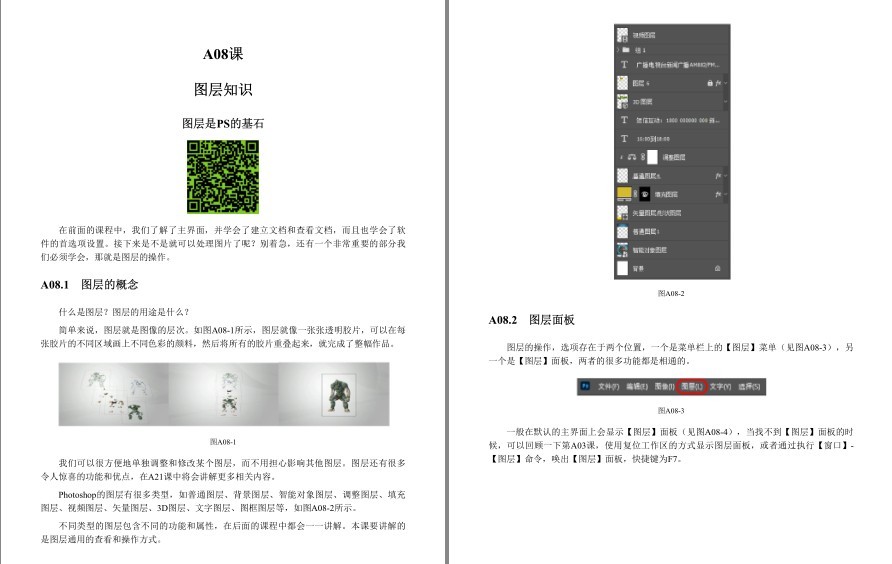This screenshot has height=564, width=892.
Task: Click the T icon of 15:00到18:00 text layer
Action: click(x=624, y=138)
